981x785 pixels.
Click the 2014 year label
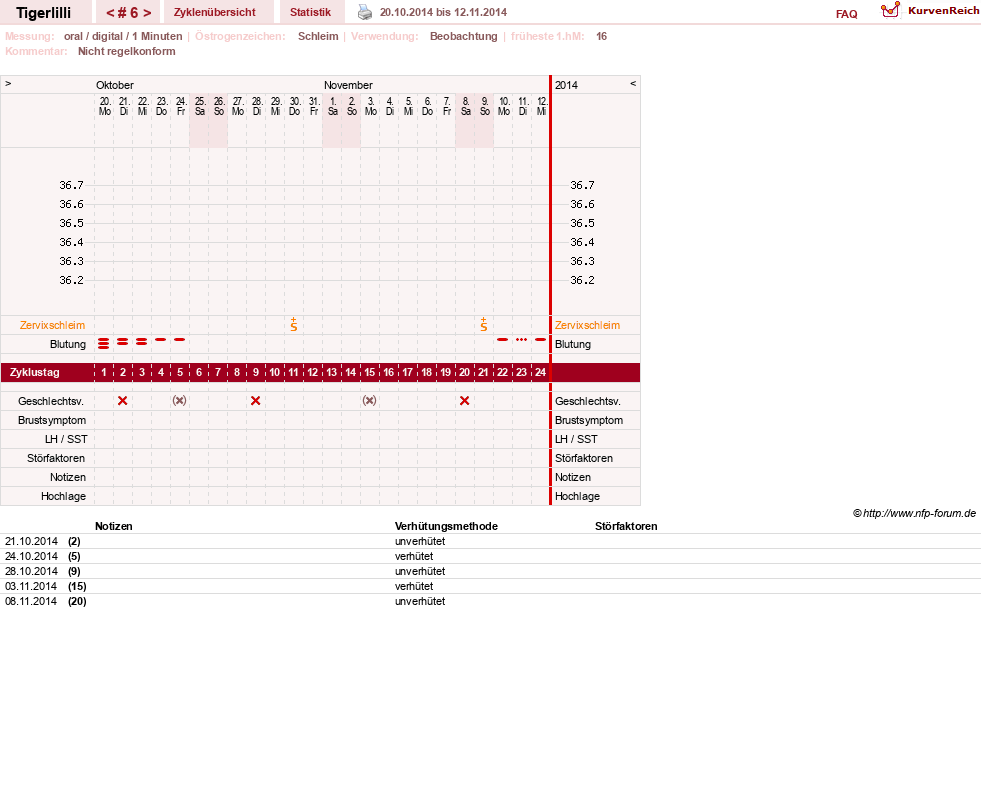coord(566,85)
